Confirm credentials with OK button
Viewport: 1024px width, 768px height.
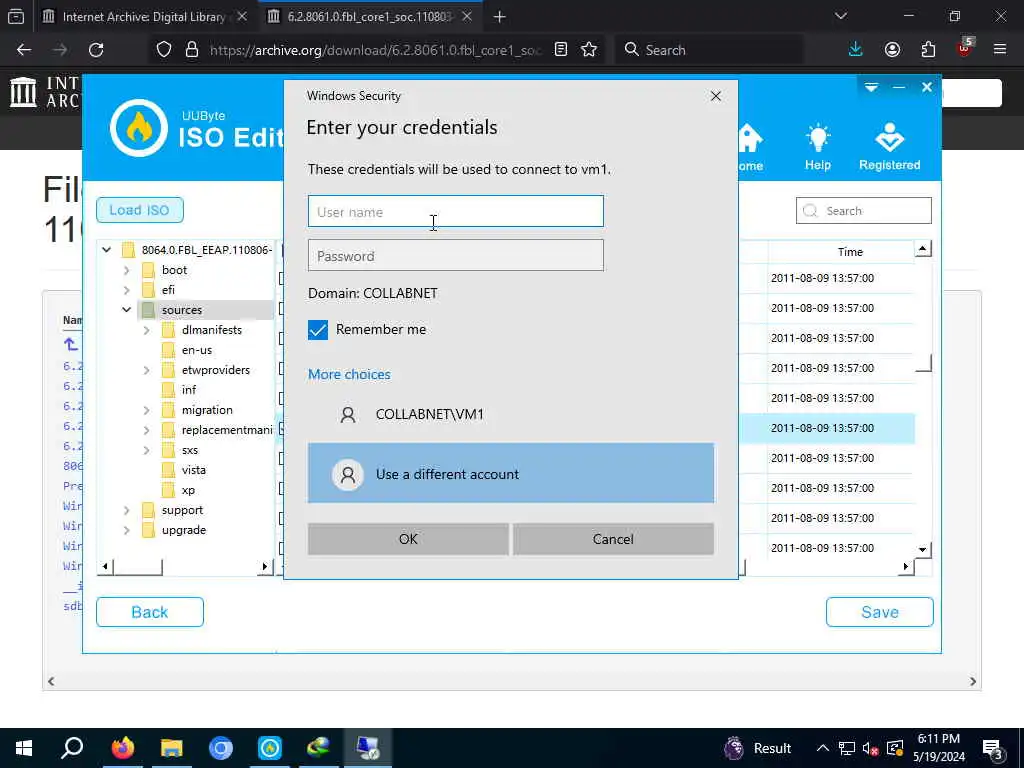[x=408, y=539]
